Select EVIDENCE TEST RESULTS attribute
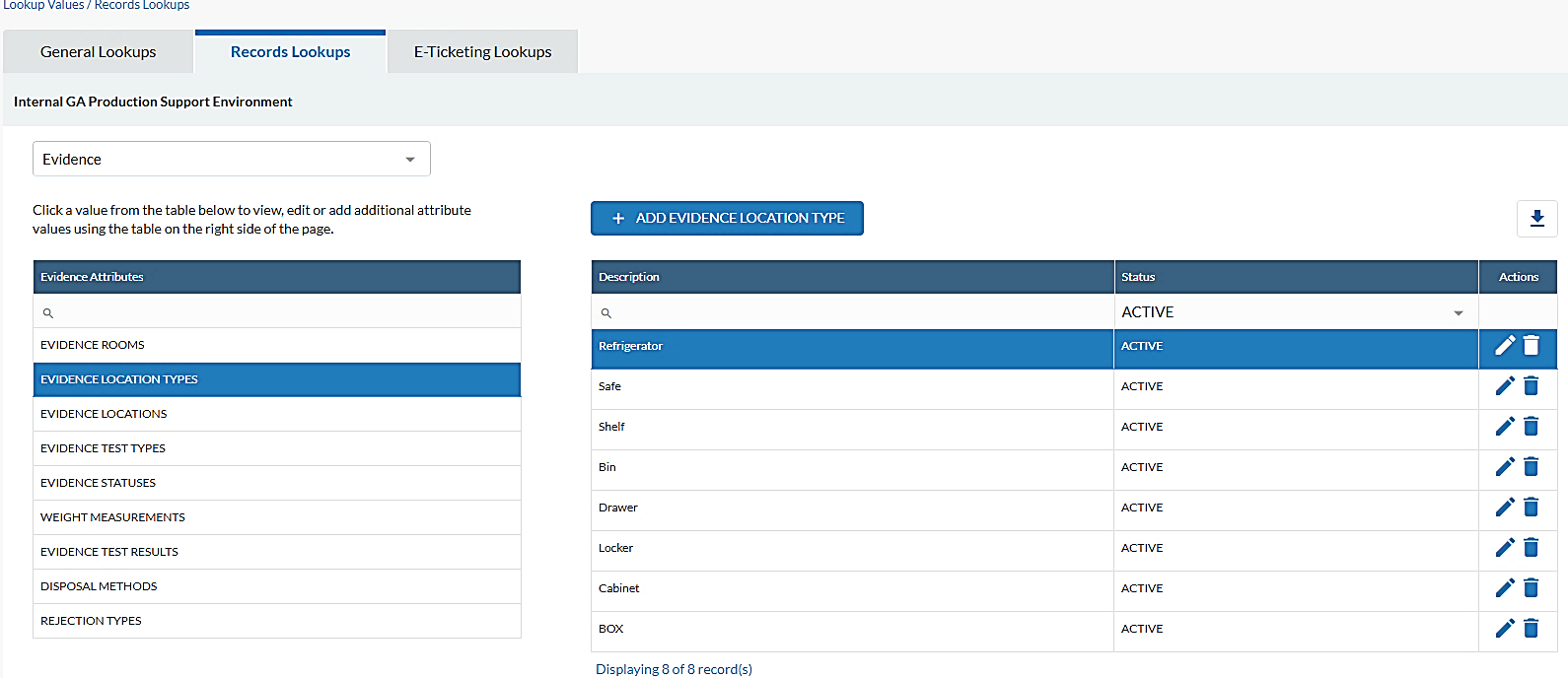The height and width of the screenshot is (678, 1568). (x=277, y=552)
